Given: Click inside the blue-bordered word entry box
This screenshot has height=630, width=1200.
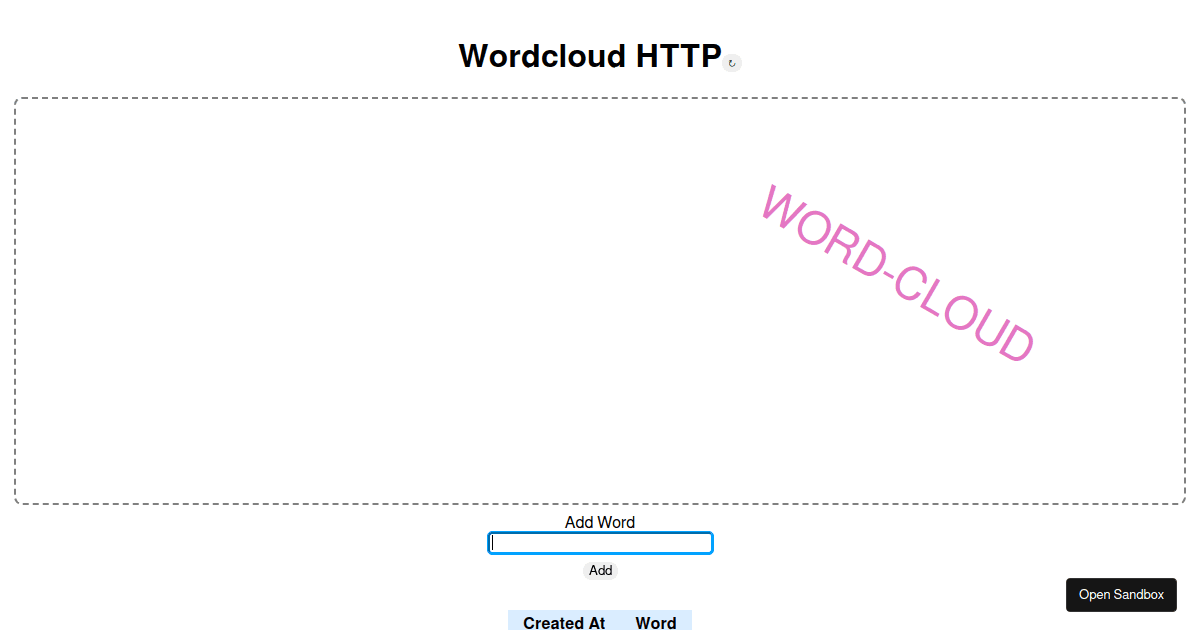Looking at the screenshot, I should coord(600,543).
